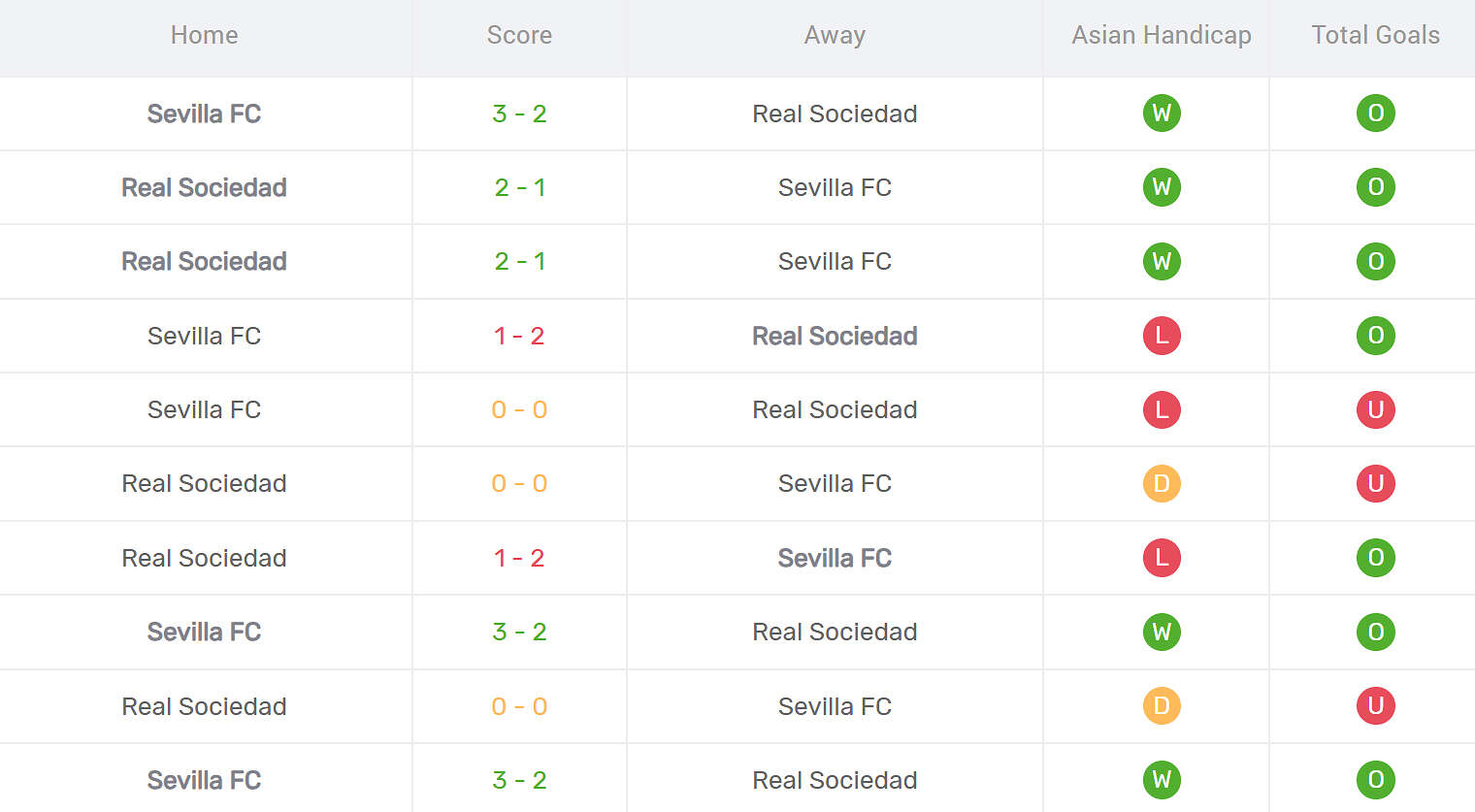Open the O badge for Real Sociedad 1-2 Sevilla FC
Screen dimensions: 1475x812
click(1375, 558)
